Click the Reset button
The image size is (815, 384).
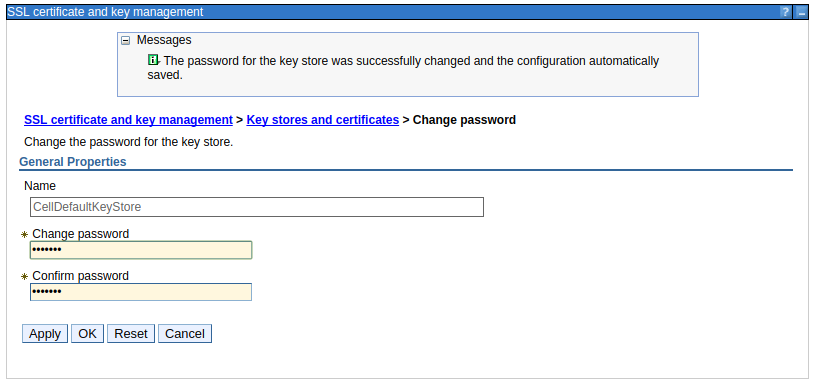pos(131,334)
